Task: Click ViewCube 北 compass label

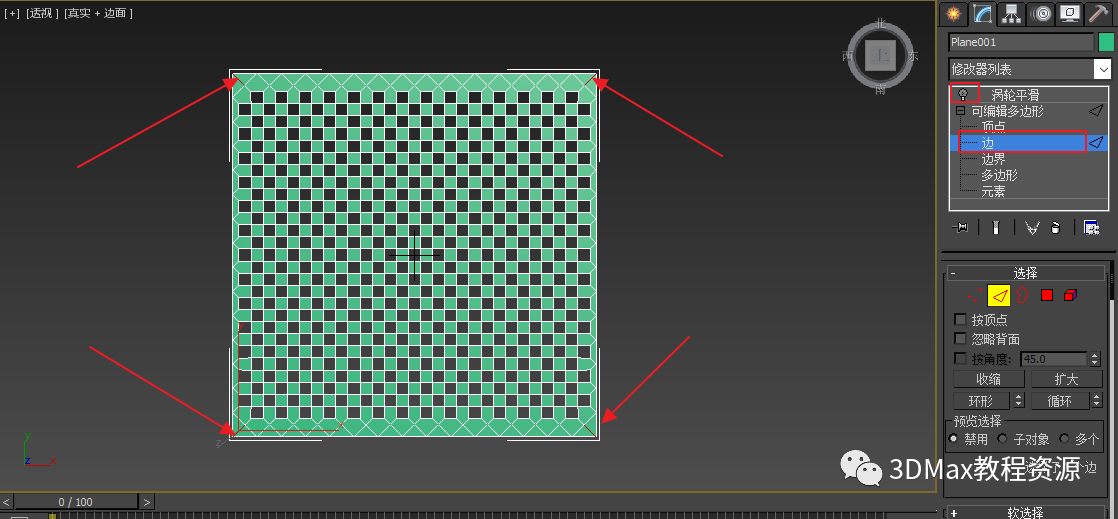Action: 881,24
